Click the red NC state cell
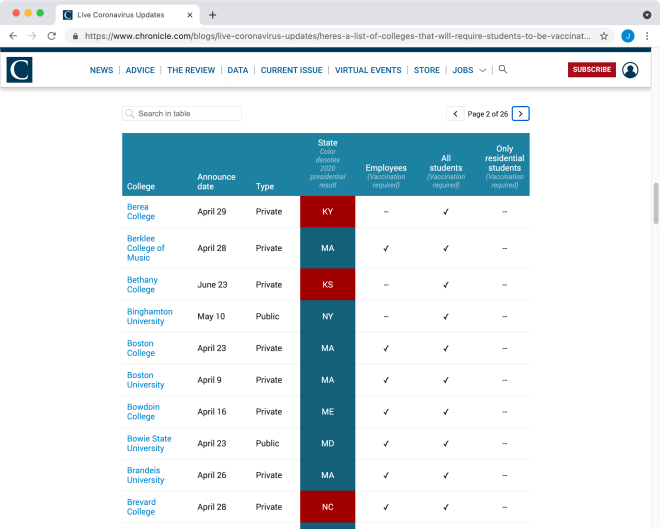Viewport: 660px width, 529px height. pos(327,507)
